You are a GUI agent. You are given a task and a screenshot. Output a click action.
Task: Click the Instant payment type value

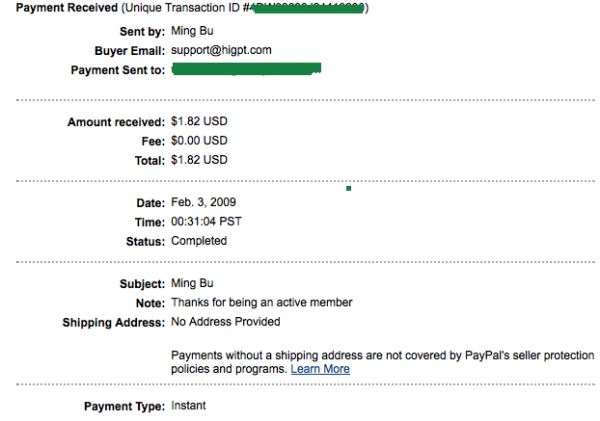(188, 406)
